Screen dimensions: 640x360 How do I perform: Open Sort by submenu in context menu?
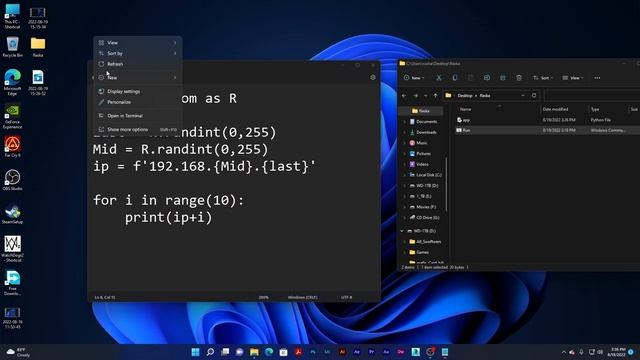(138, 53)
